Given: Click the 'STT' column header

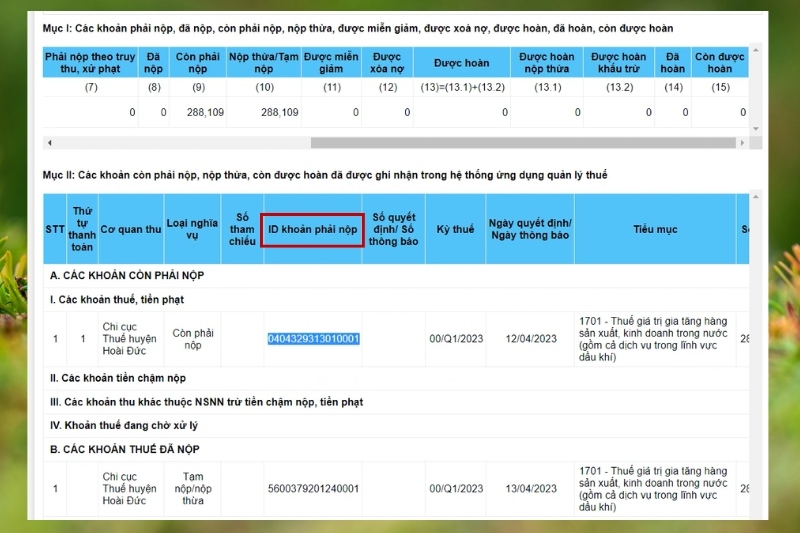Looking at the screenshot, I should (x=55, y=229).
